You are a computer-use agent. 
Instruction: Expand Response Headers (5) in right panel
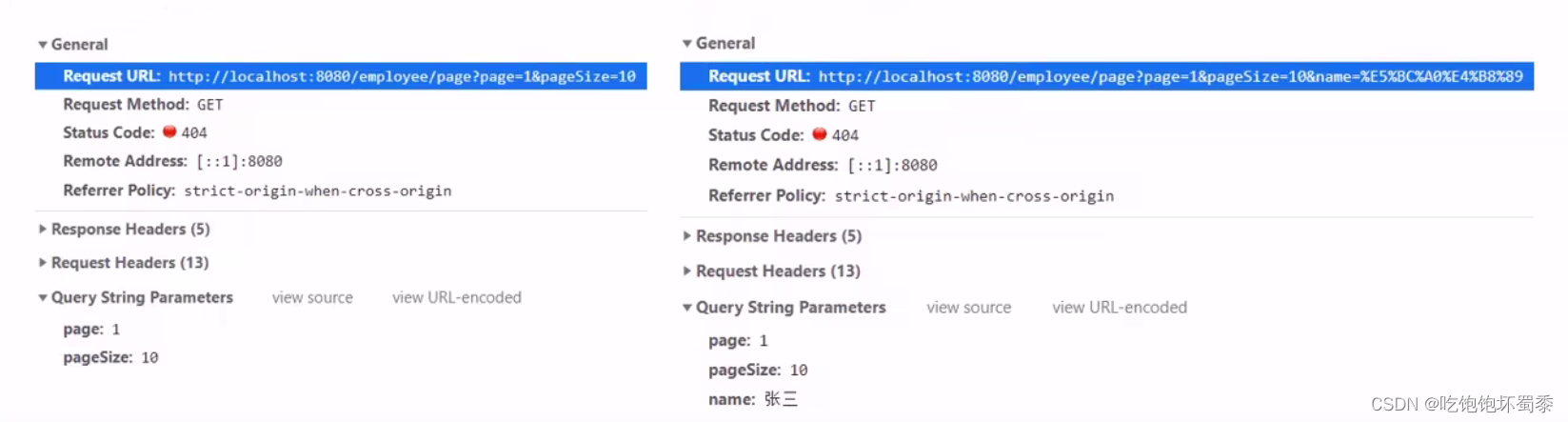pyautogui.click(x=687, y=235)
